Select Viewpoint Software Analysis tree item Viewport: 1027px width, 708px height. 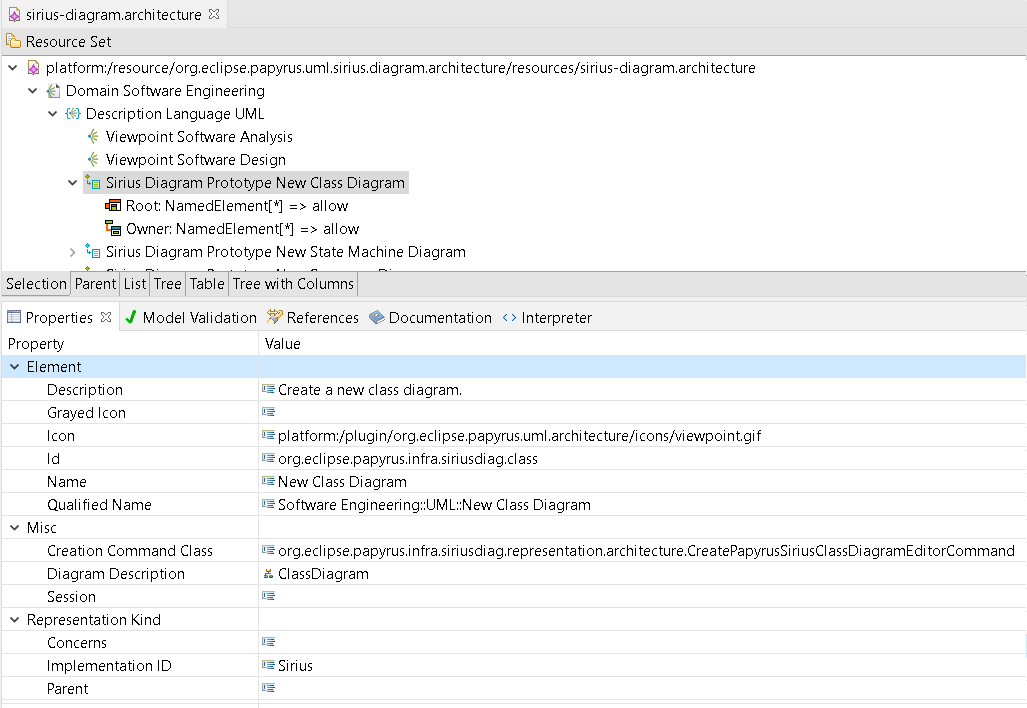[199, 136]
